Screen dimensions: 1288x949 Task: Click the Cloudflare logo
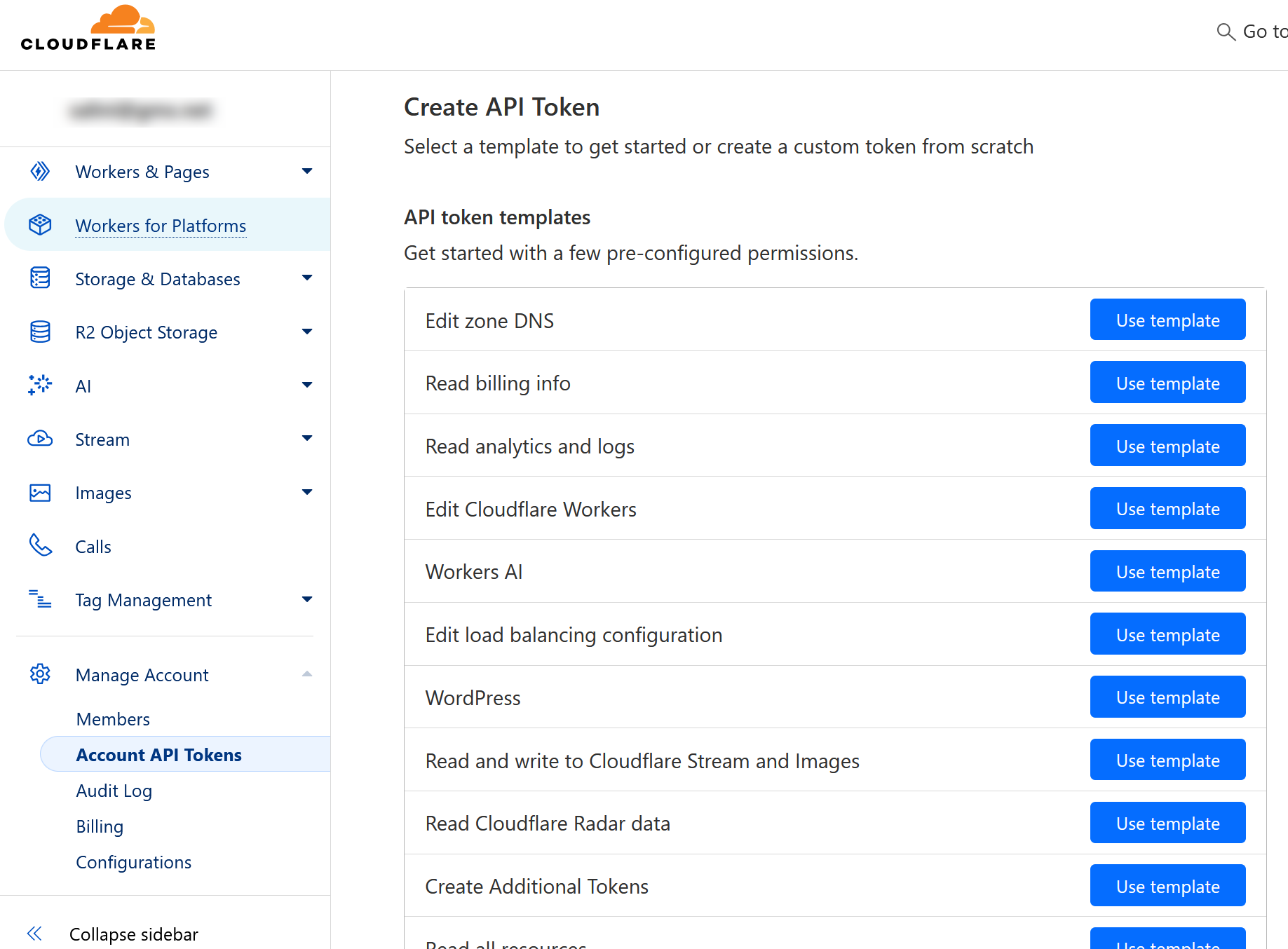pos(88,29)
